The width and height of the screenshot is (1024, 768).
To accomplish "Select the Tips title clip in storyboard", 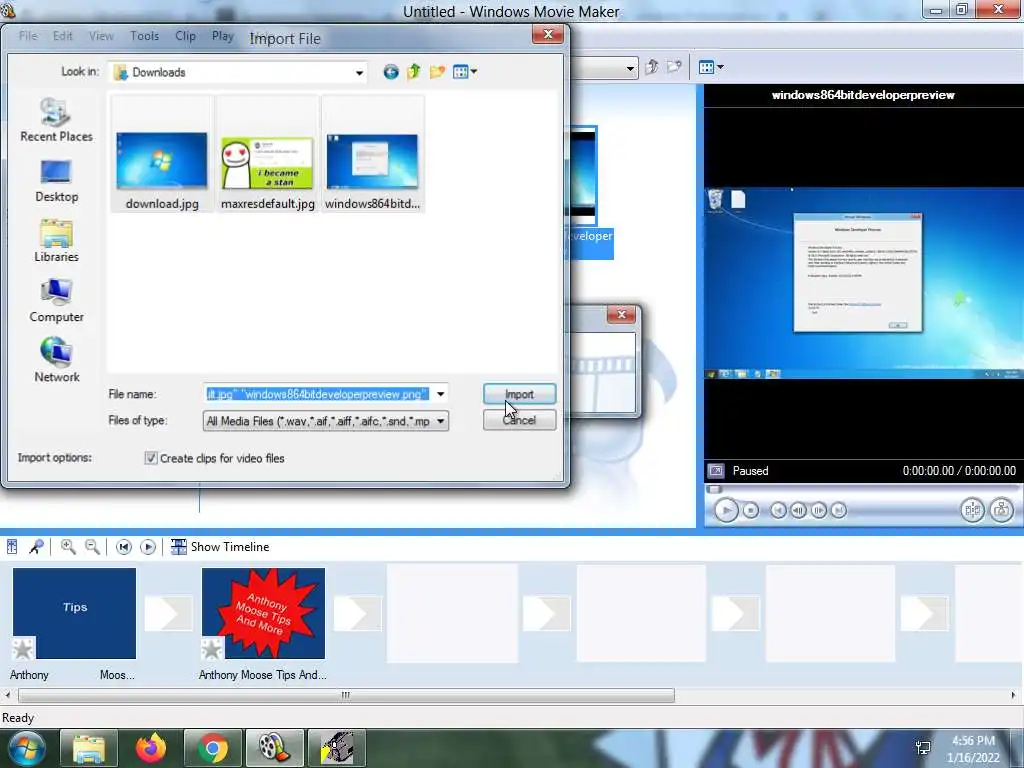I will click(x=74, y=613).
